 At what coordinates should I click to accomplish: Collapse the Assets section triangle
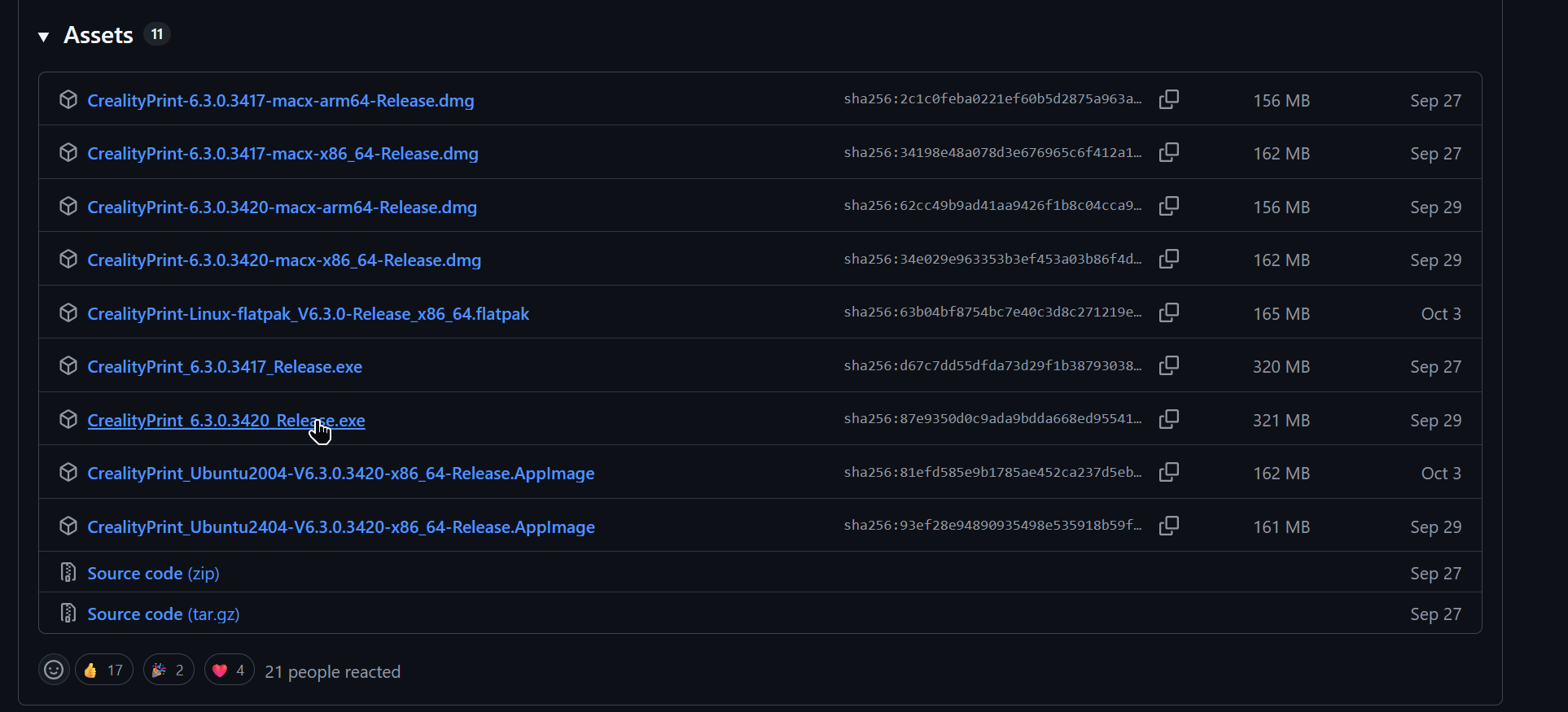tap(44, 37)
